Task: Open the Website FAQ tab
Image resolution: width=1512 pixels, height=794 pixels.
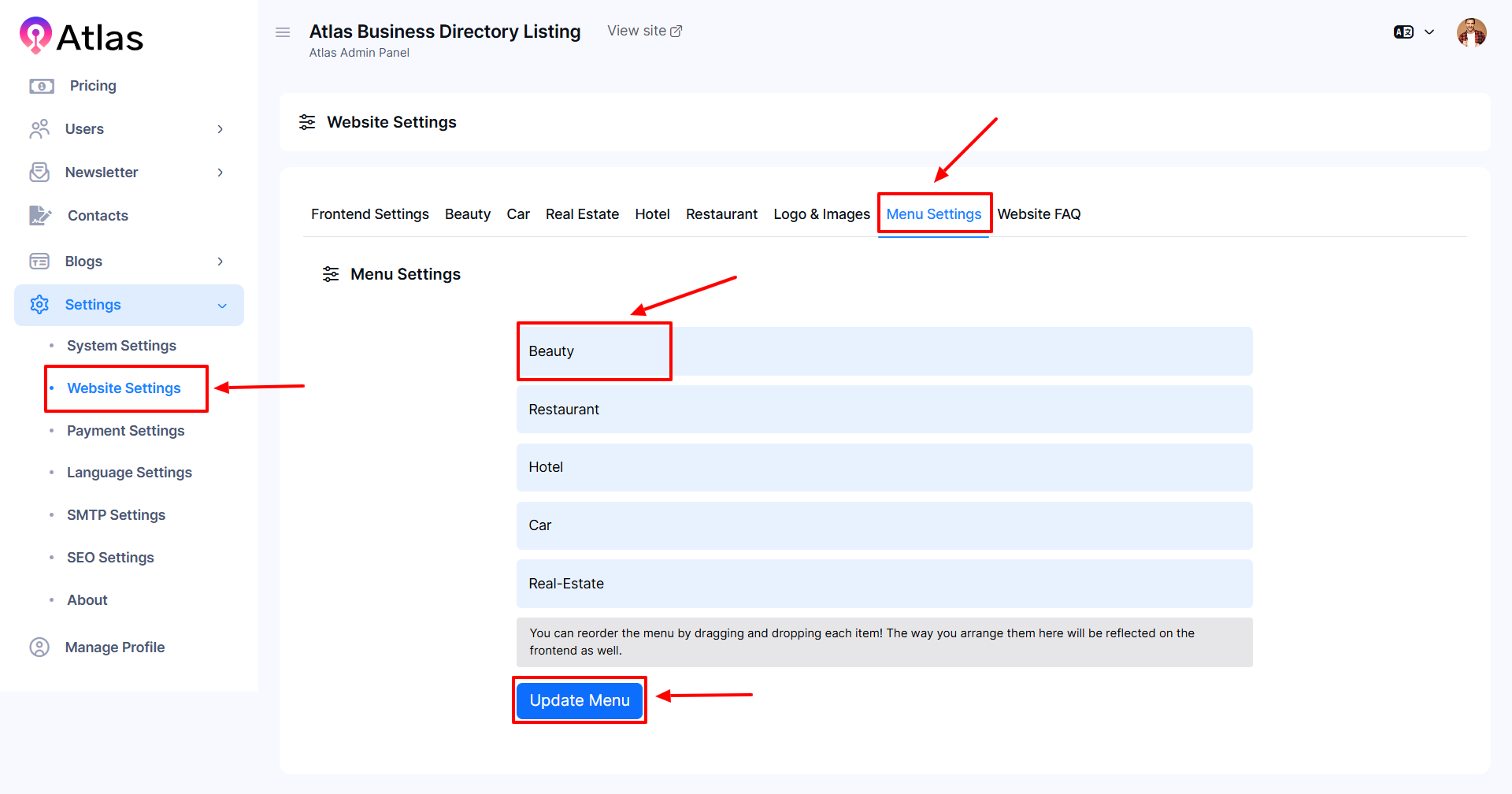Action: [1039, 214]
